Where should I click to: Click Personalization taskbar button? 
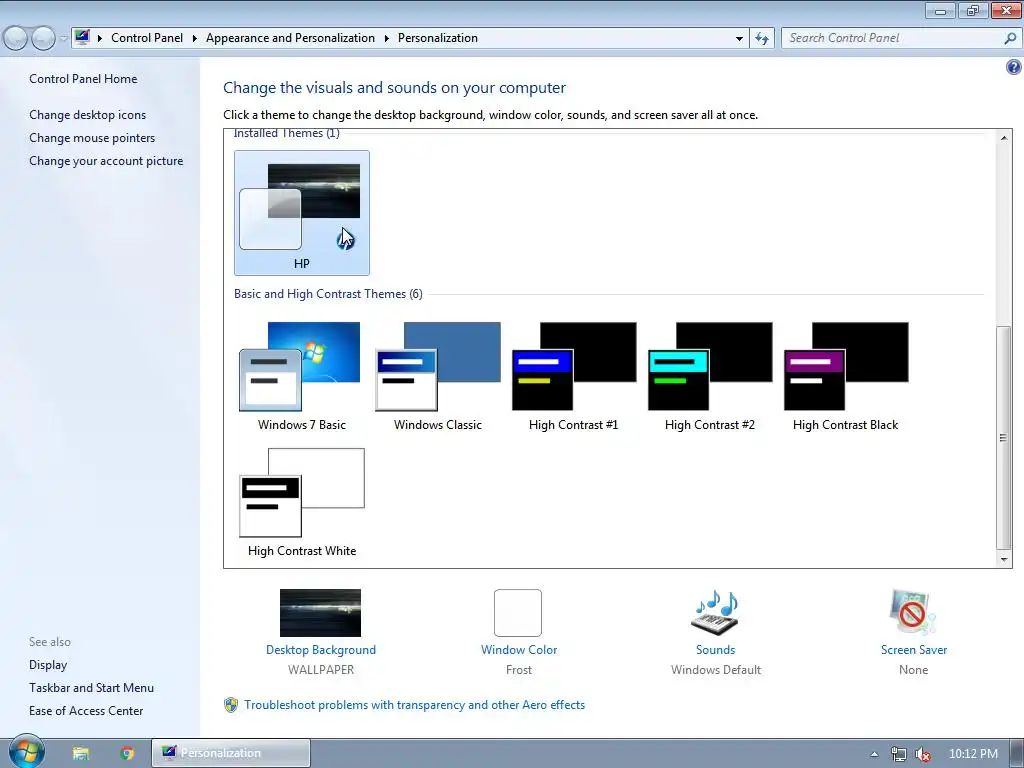click(x=231, y=753)
